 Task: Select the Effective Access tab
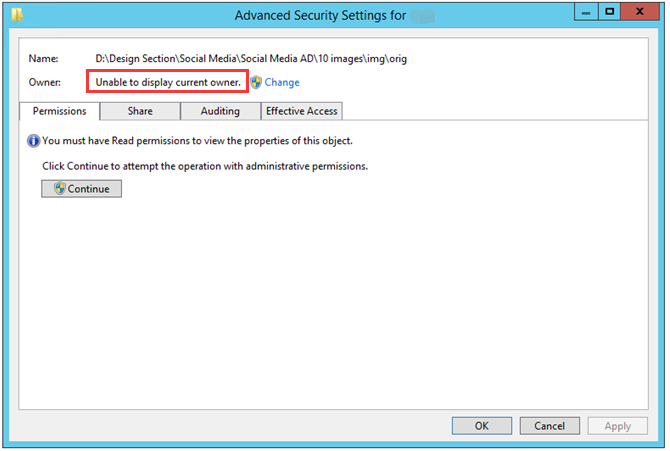(302, 111)
